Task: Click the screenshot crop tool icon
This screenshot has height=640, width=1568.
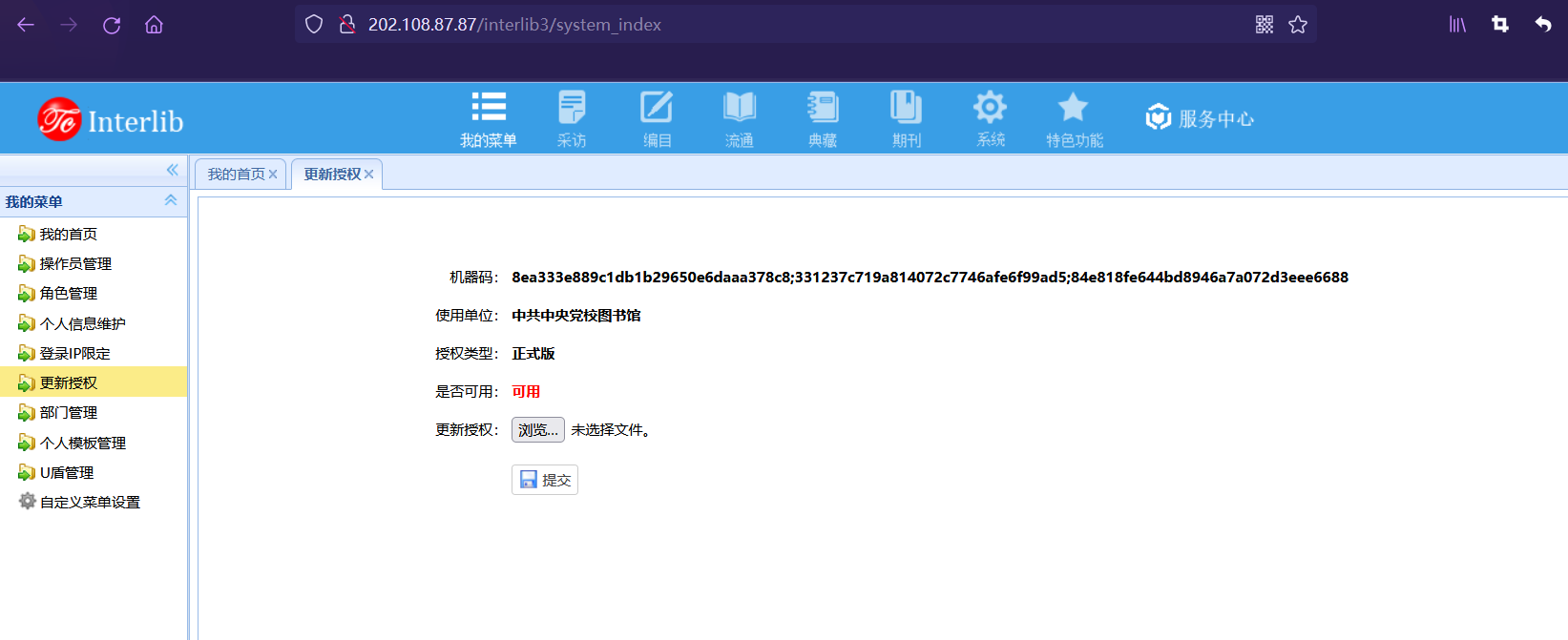Action: pos(1500,25)
